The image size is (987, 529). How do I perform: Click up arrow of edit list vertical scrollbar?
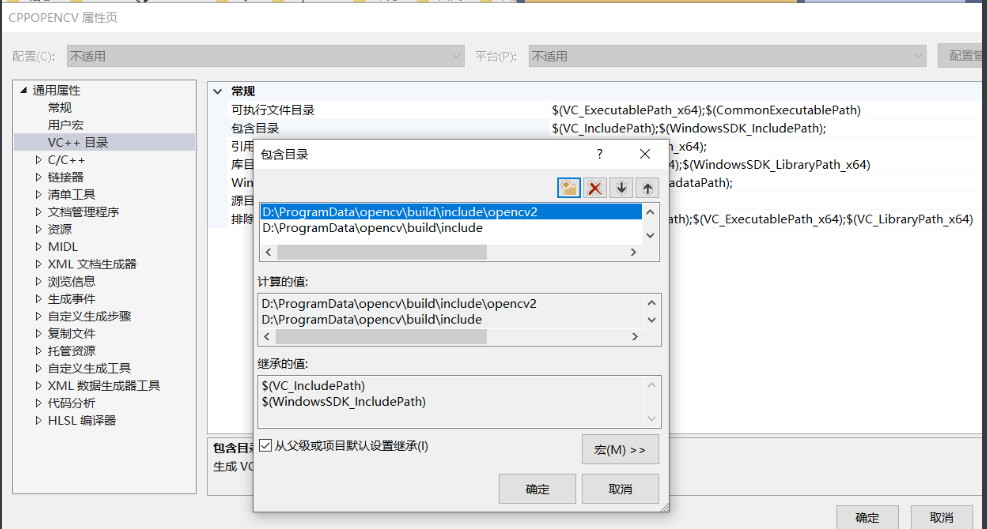(x=650, y=212)
